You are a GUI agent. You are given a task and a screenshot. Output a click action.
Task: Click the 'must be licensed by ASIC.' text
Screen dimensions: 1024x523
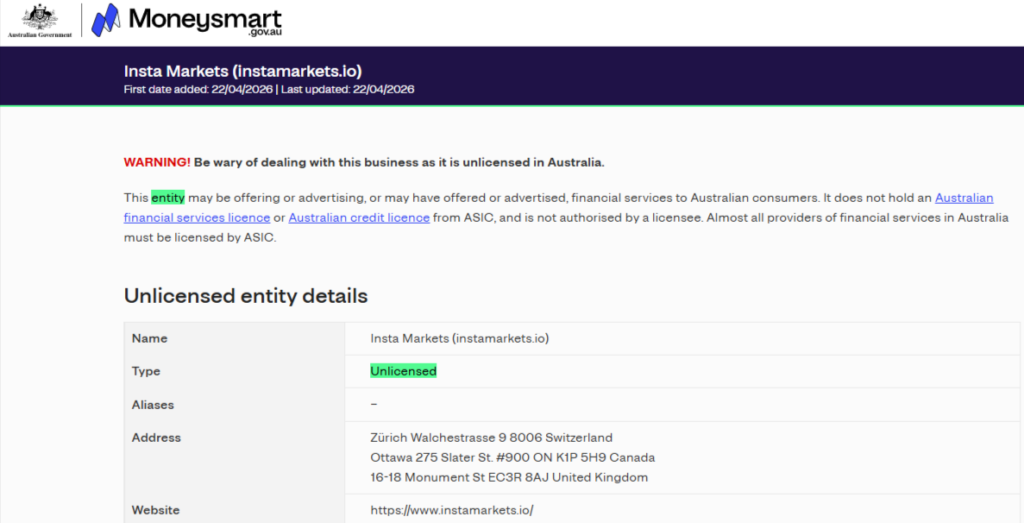coord(200,238)
